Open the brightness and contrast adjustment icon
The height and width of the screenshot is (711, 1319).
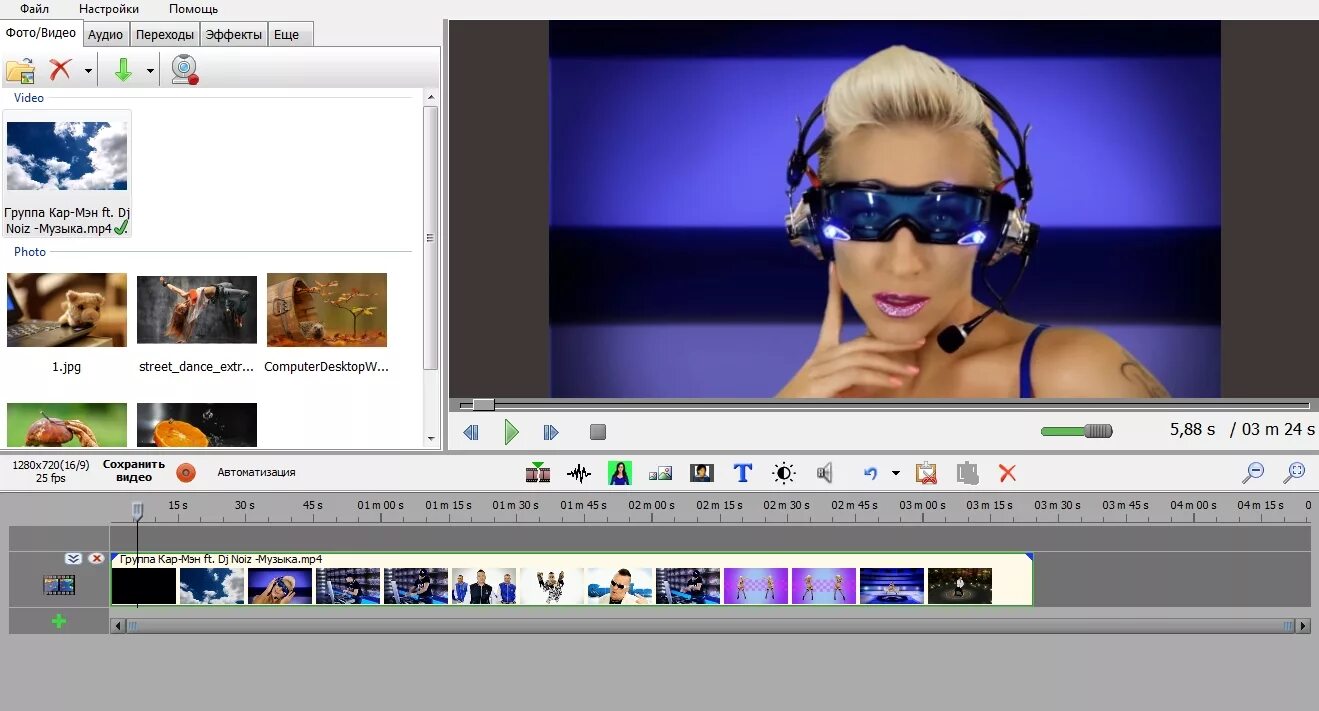783,473
